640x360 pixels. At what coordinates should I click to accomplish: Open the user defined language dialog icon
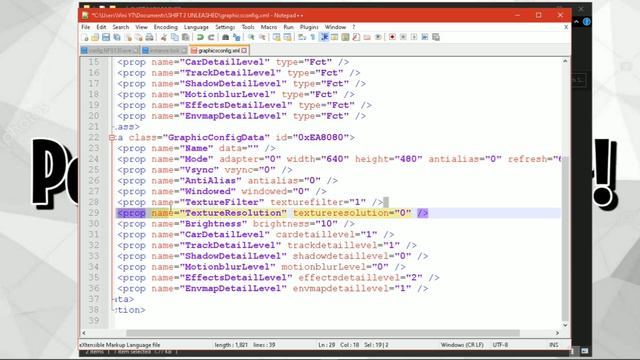pos(334,37)
